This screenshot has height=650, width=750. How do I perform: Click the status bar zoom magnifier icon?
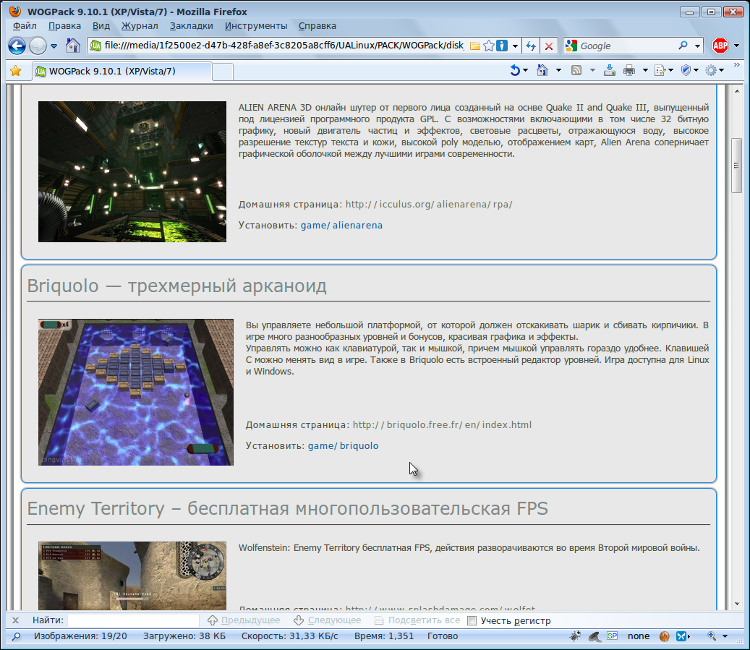(x=712, y=636)
